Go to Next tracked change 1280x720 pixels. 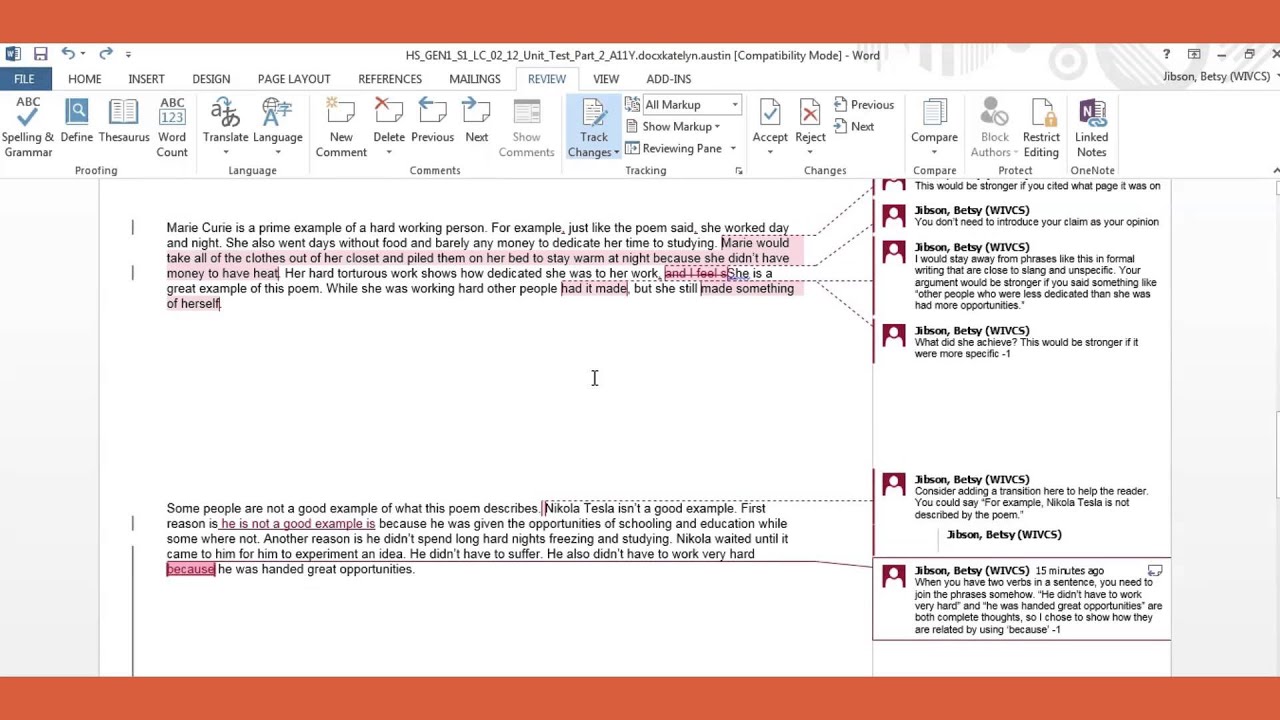(854, 127)
